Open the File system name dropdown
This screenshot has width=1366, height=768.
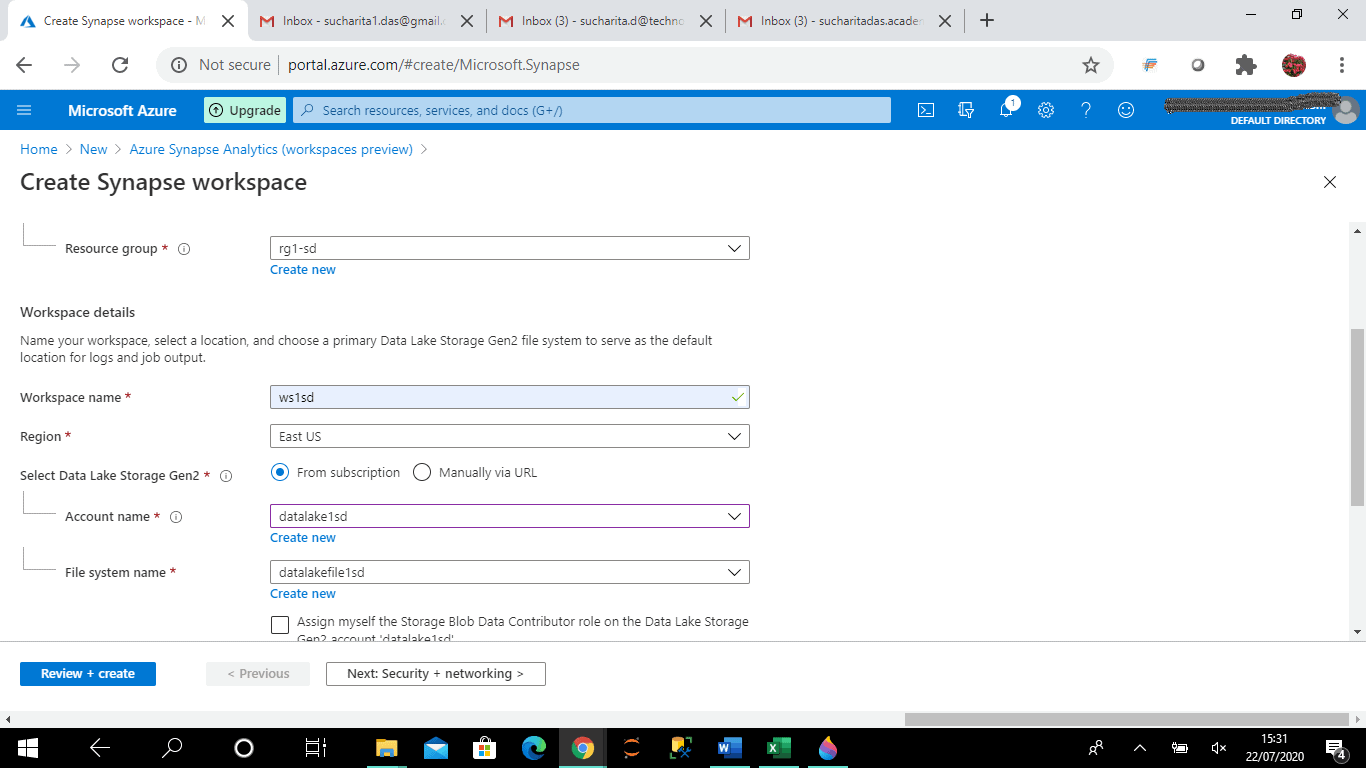point(735,572)
